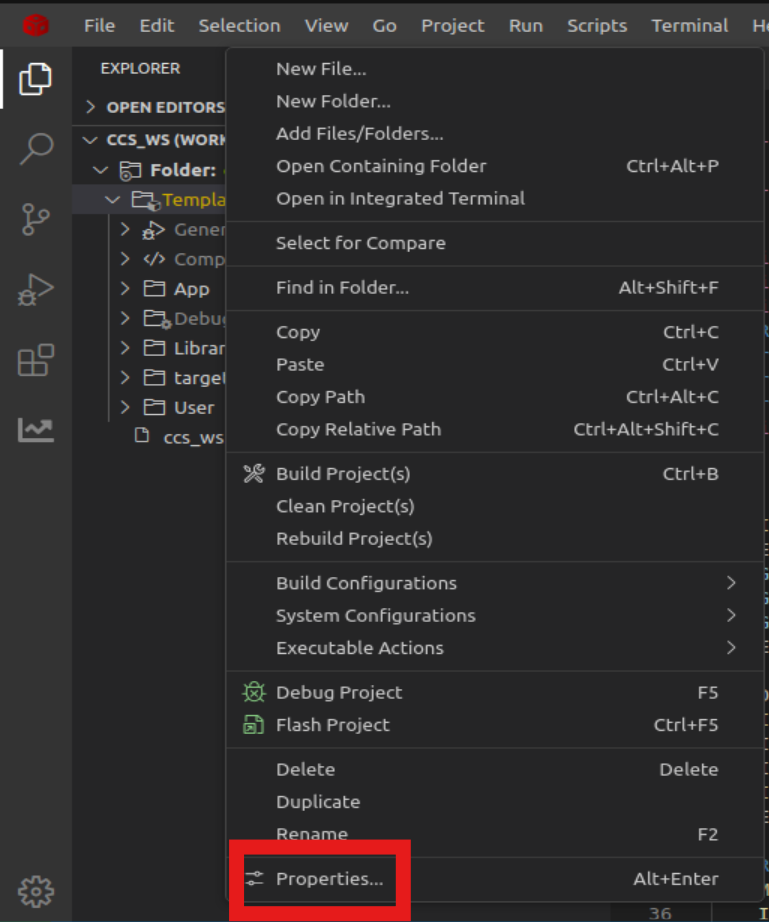Viewport: 769px width, 922px height.
Task: Click the App folder icon
Action: pos(154,288)
